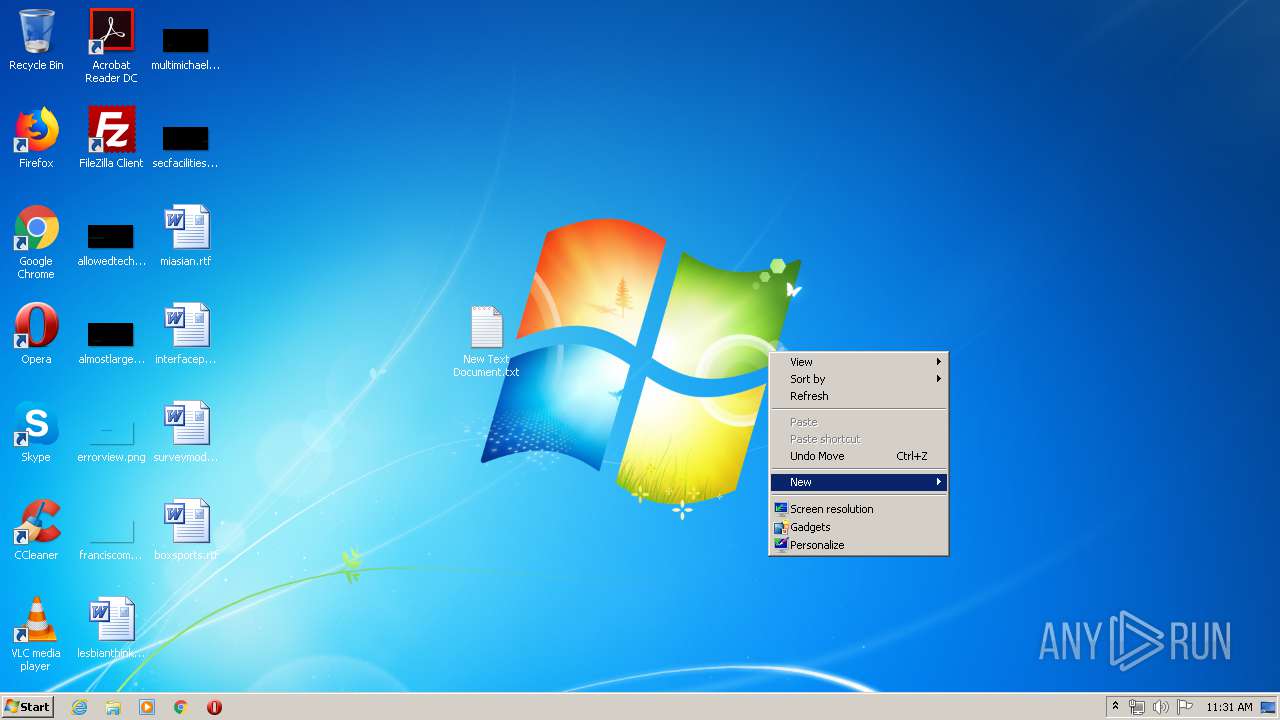Select the miasian.rtf document
The height and width of the screenshot is (720, 1280).
click(186, 236)
